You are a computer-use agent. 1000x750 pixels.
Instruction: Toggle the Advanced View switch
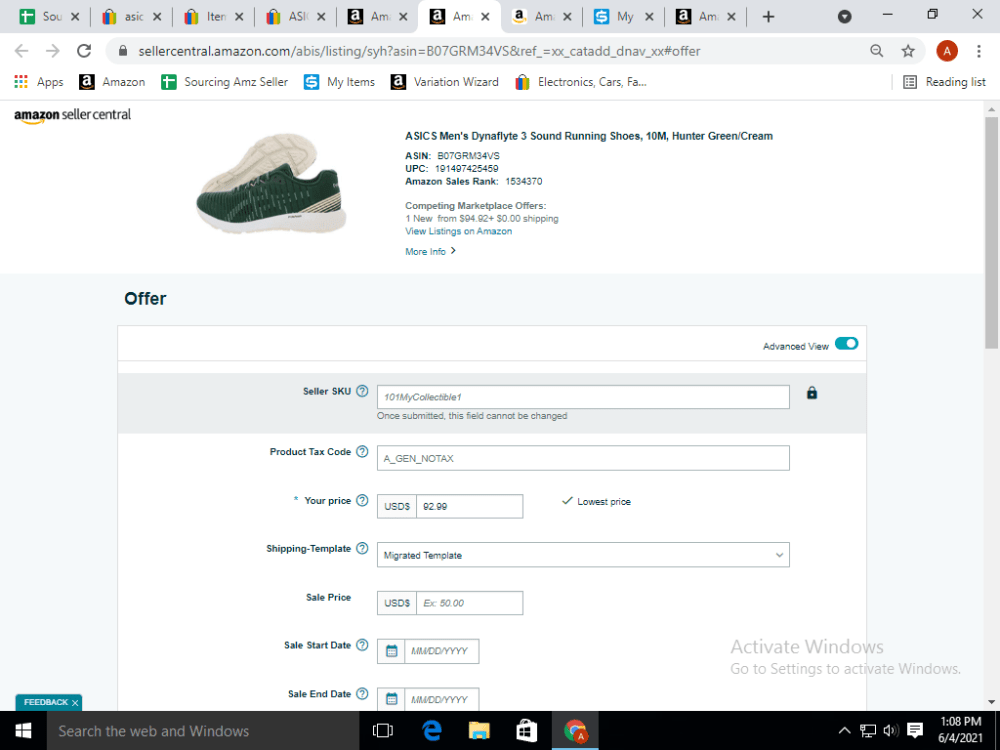[846, 344]
